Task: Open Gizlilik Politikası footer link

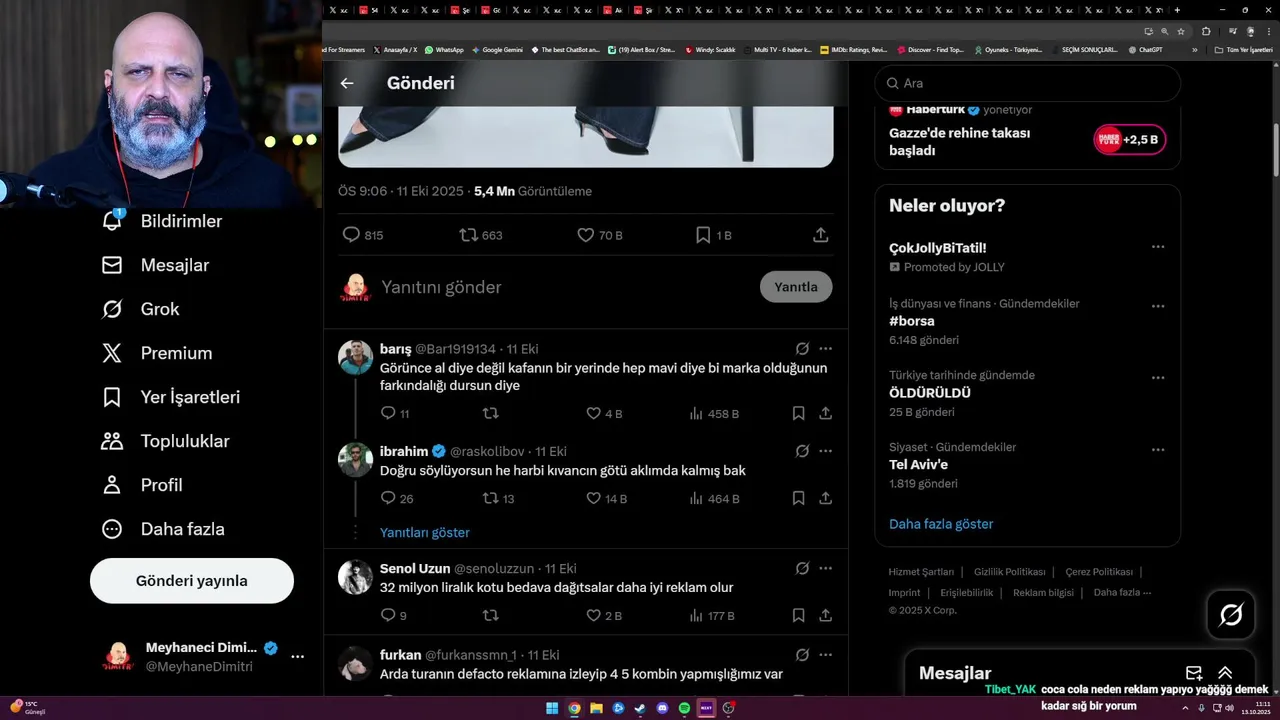Action: click(1010, 572)
